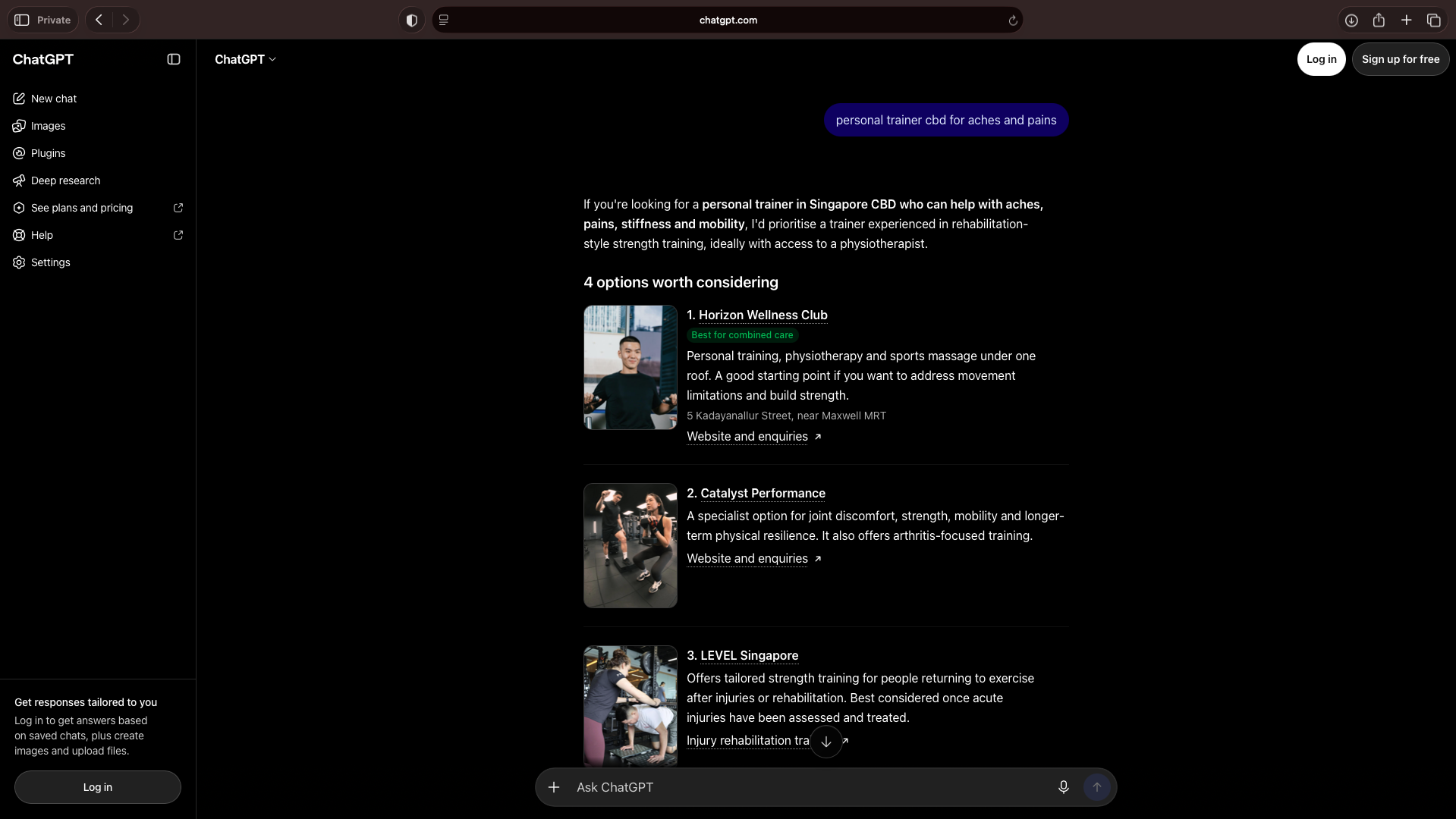
Task: Click the 'Best for combined care' badge
Action: (x=742, y=334)
